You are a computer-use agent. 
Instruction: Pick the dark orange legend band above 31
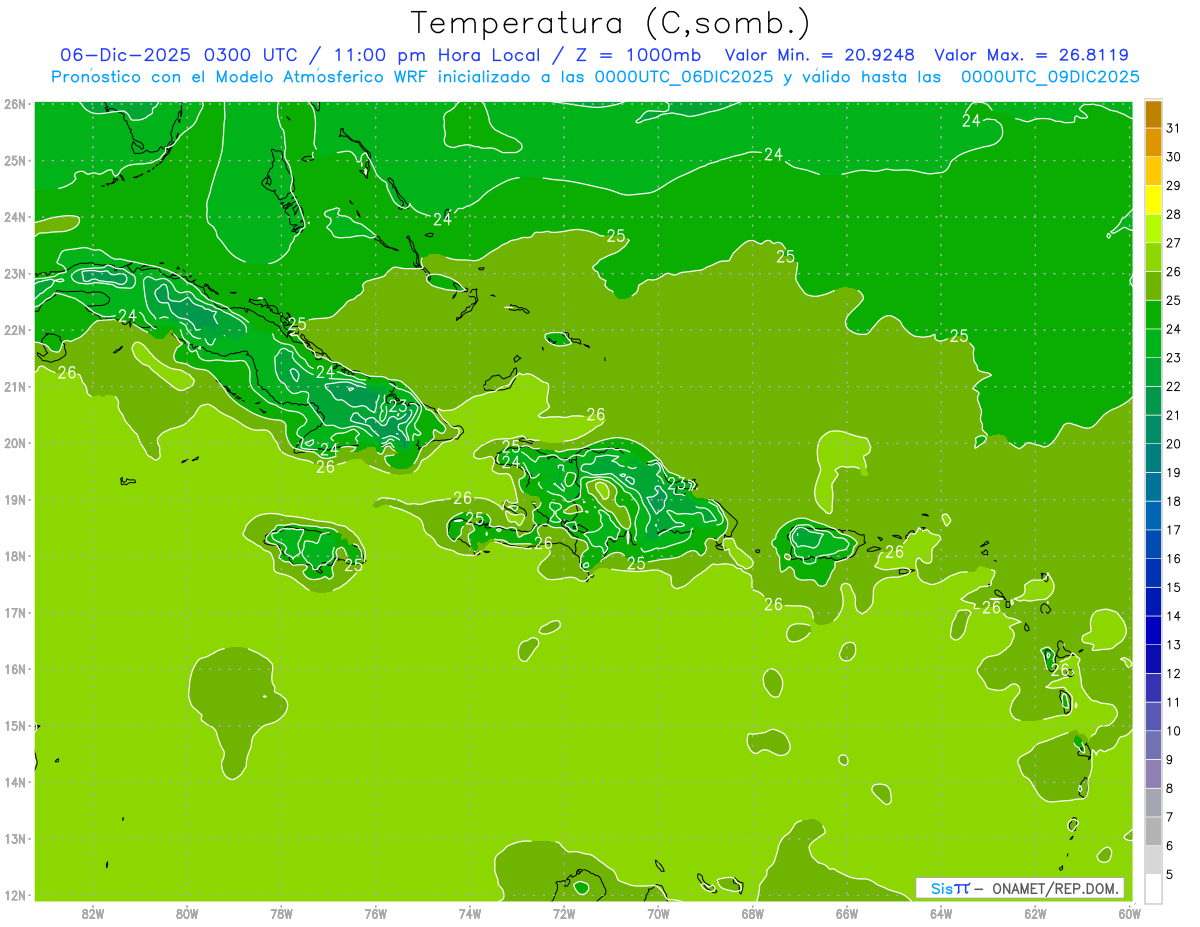click(1153, 114)
